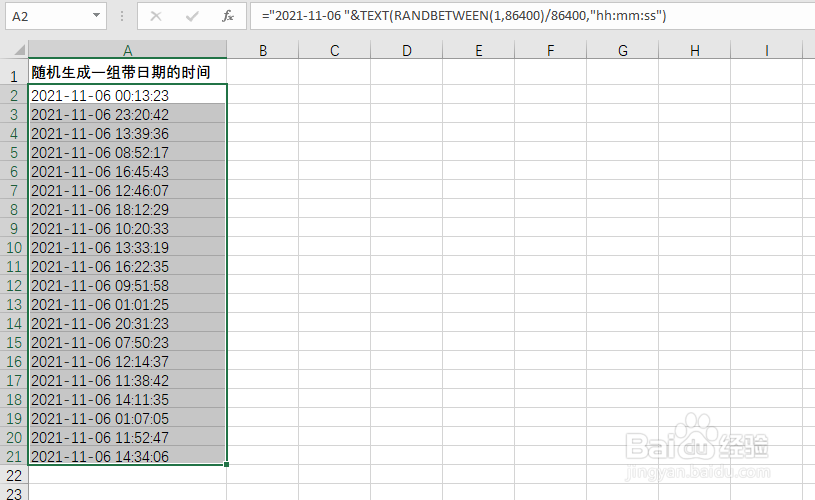Click header cell 随机生成一组带日期的时间

127,72
